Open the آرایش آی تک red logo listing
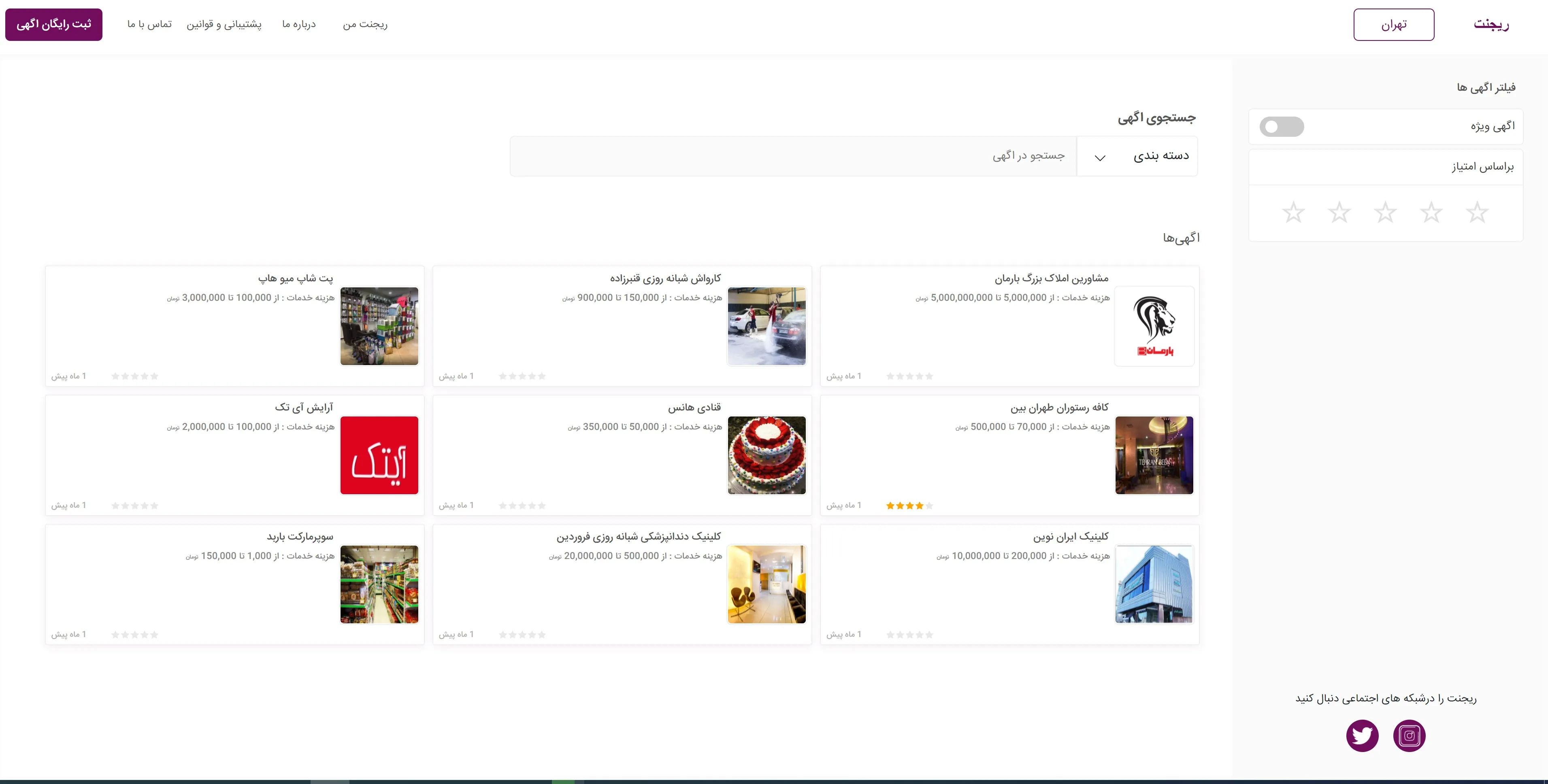 tap(379, 455)
